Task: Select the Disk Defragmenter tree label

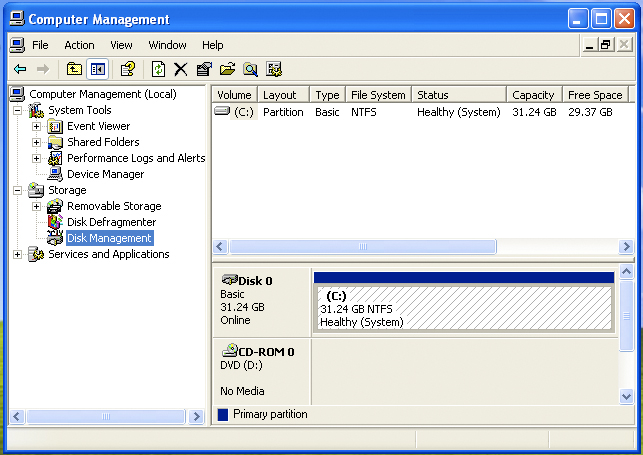Action: click(x=112, y=222)
